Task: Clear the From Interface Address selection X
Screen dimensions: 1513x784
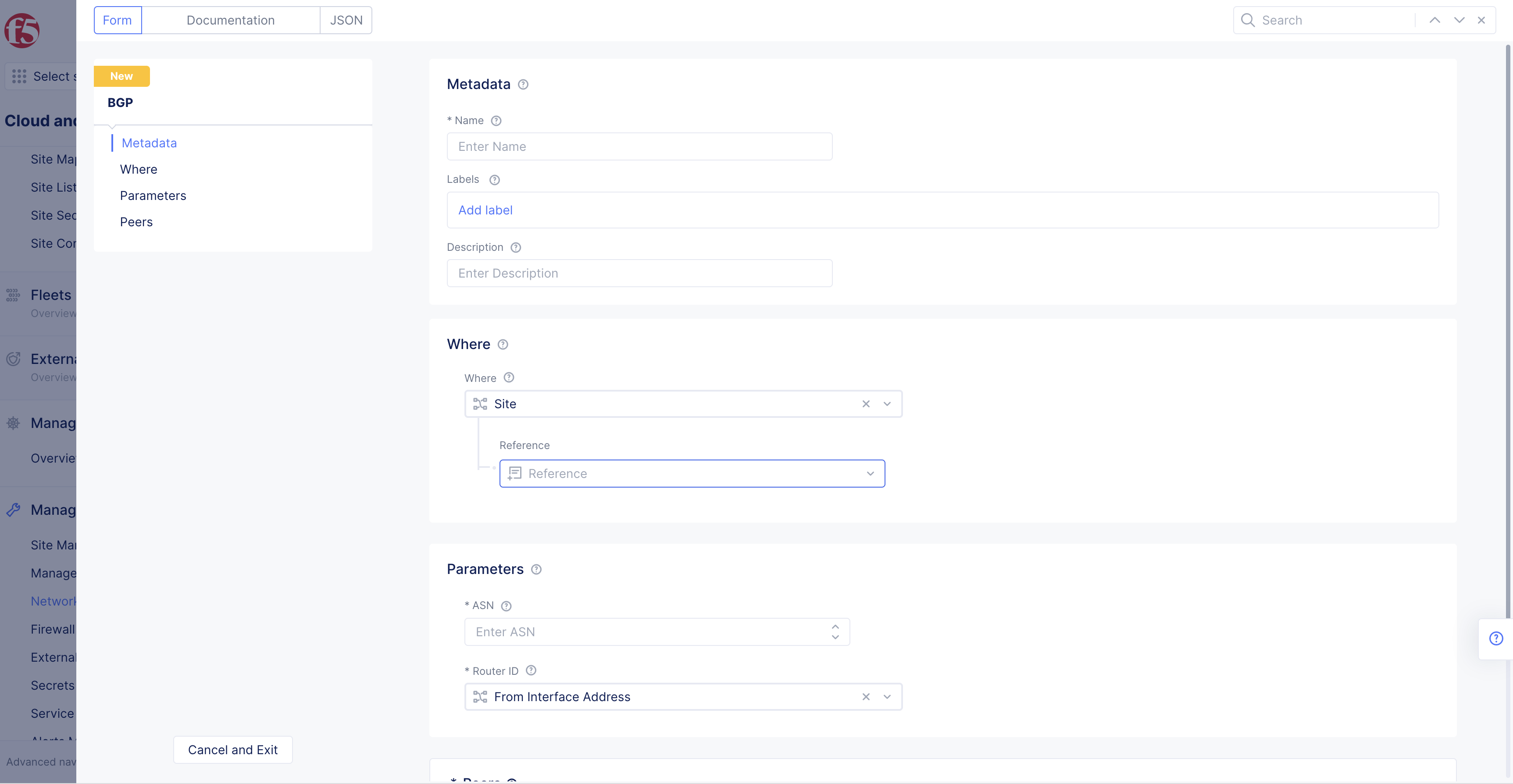Action: click(x=866, y=697)
